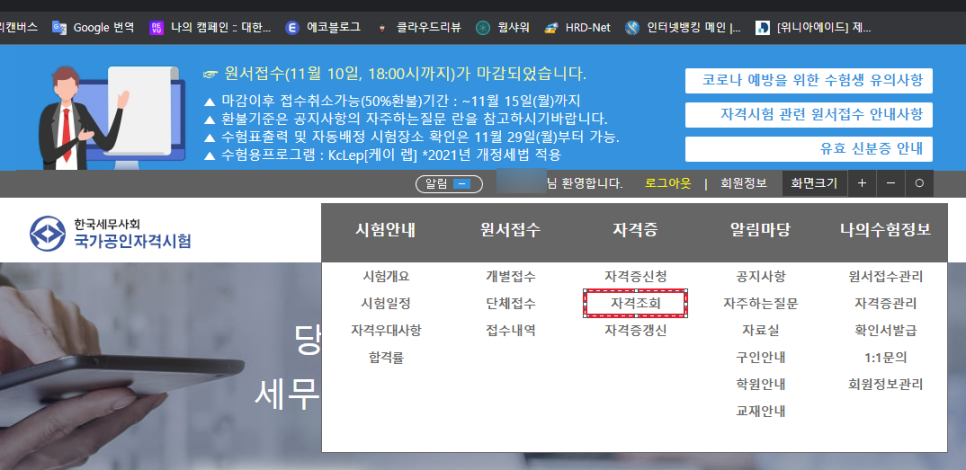Click the 회원정보 link
This screenshot has width=966, height=470.
[x=744, y=184]
